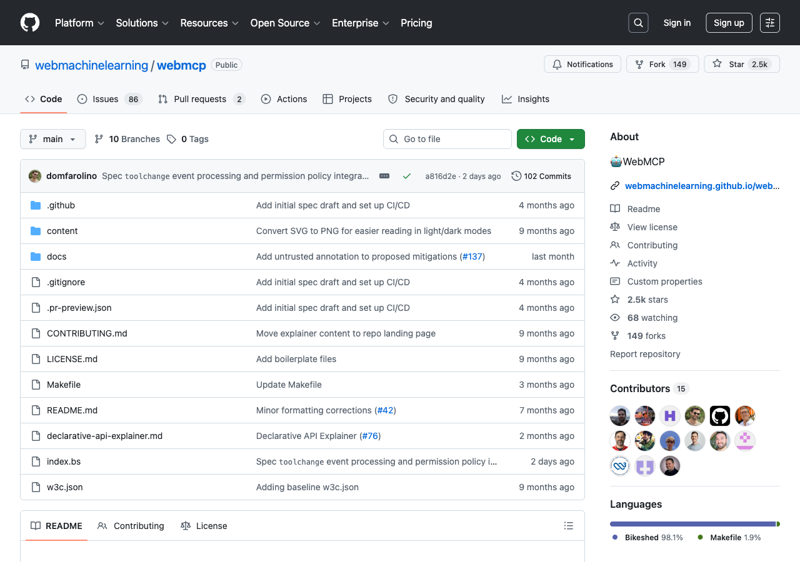Click the docs folder icon
The width and height of the screenshot is (800, 562).
pos(36,257)
